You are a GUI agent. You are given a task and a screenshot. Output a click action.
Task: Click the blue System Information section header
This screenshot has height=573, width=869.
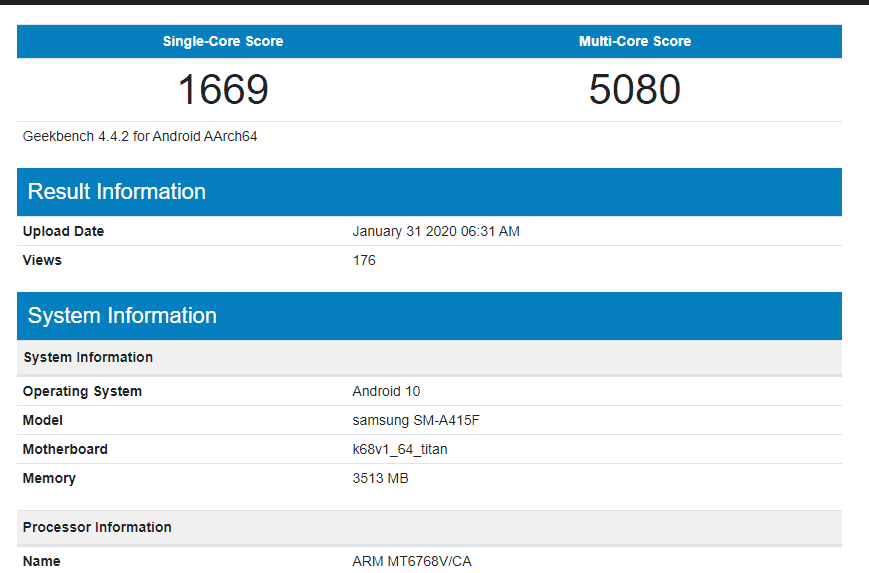pyautogui.click(x=122, y=316)
